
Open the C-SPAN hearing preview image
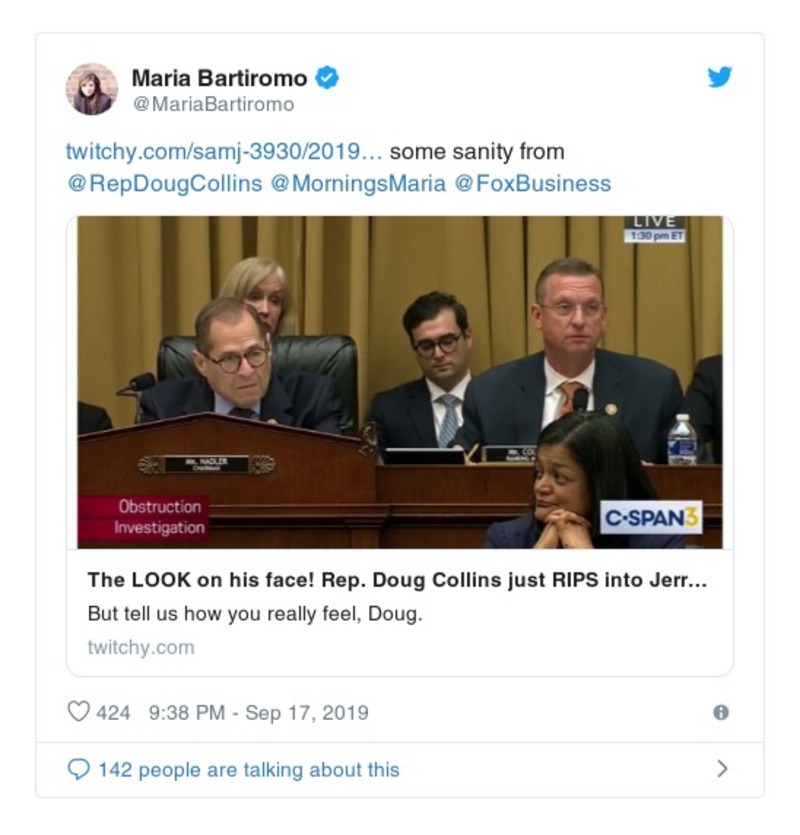[x=400, y=382]
